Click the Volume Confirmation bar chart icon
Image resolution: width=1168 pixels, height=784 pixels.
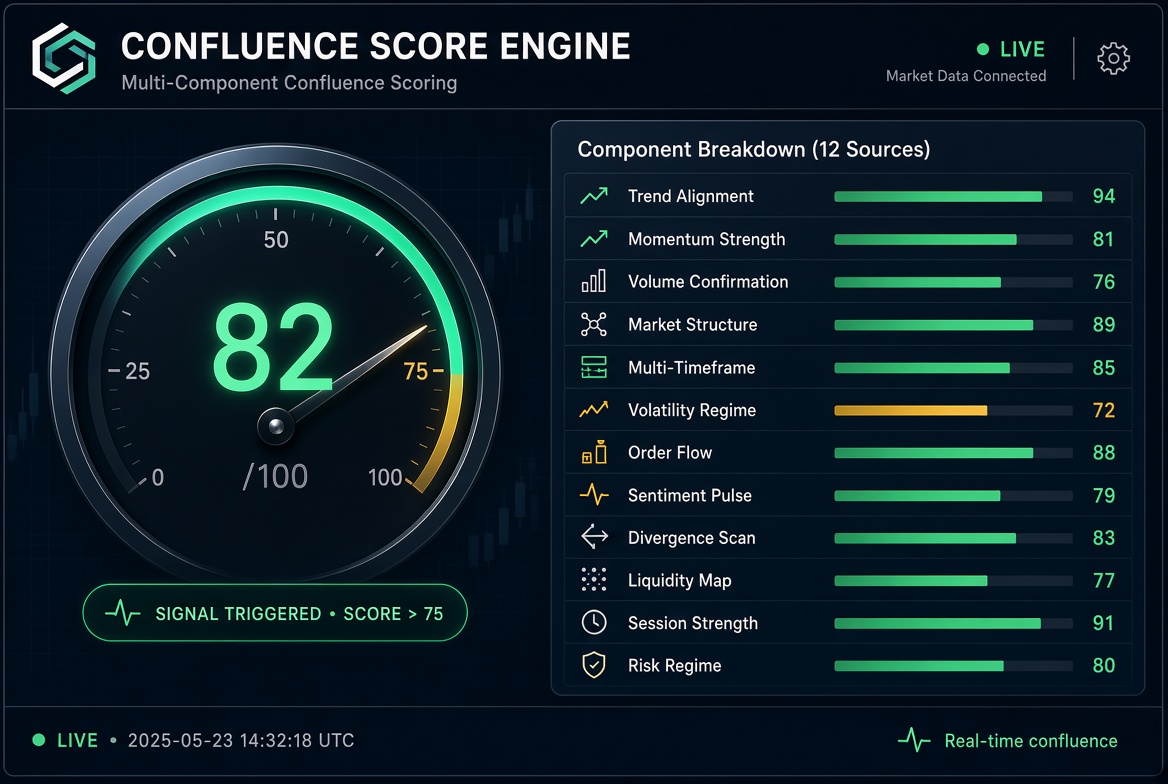(x=594, y=282)
